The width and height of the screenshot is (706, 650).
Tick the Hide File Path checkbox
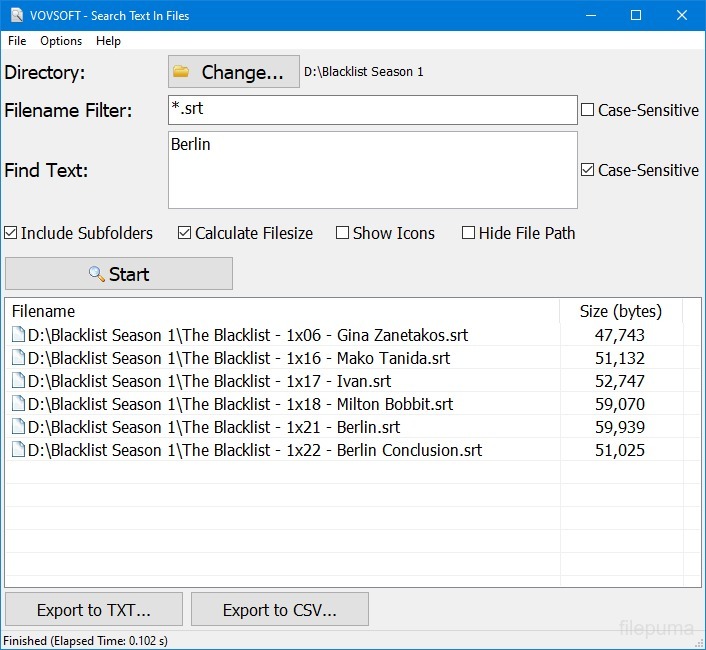(x=469, y=233)
